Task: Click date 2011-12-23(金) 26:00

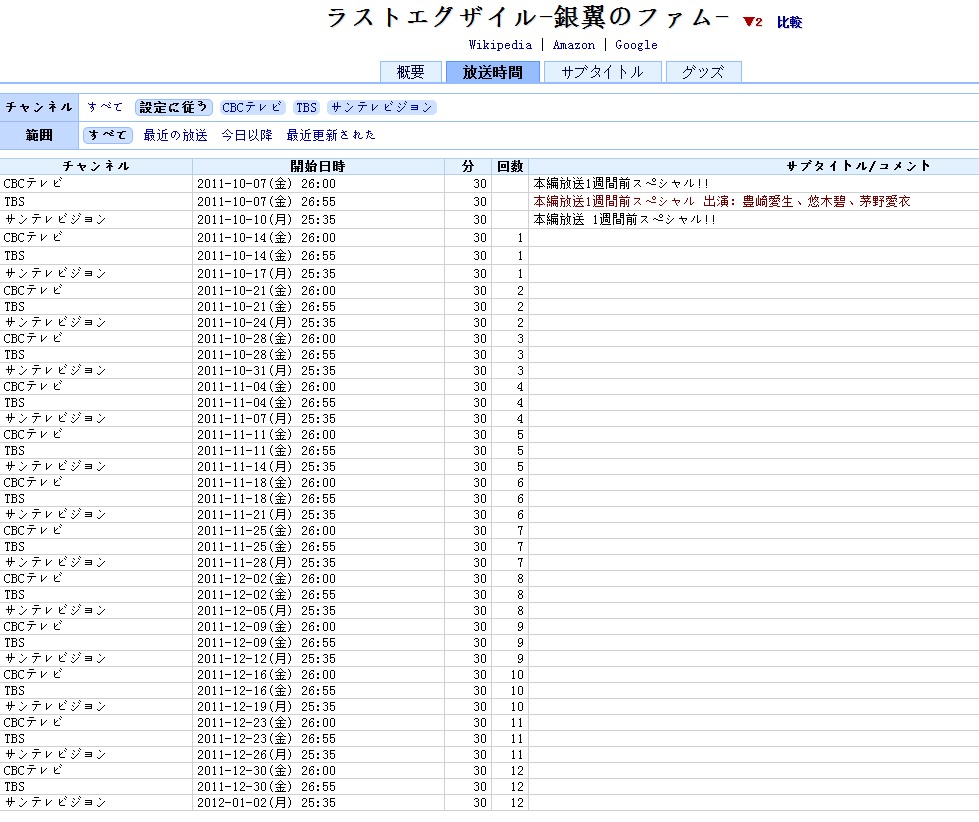Action: tap(267, 723)
